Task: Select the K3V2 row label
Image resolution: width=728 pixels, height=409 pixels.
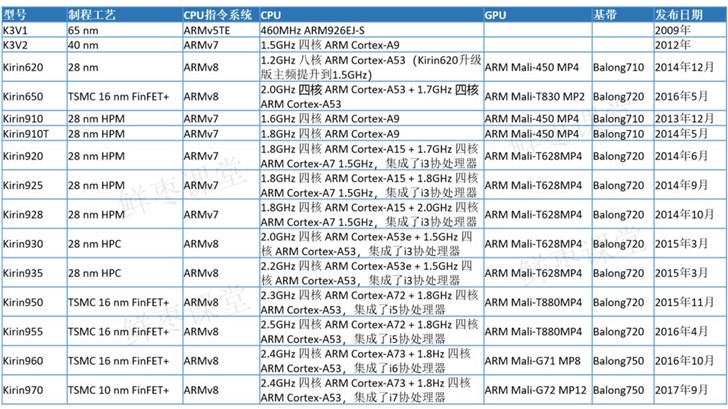Action: [17, 45]
